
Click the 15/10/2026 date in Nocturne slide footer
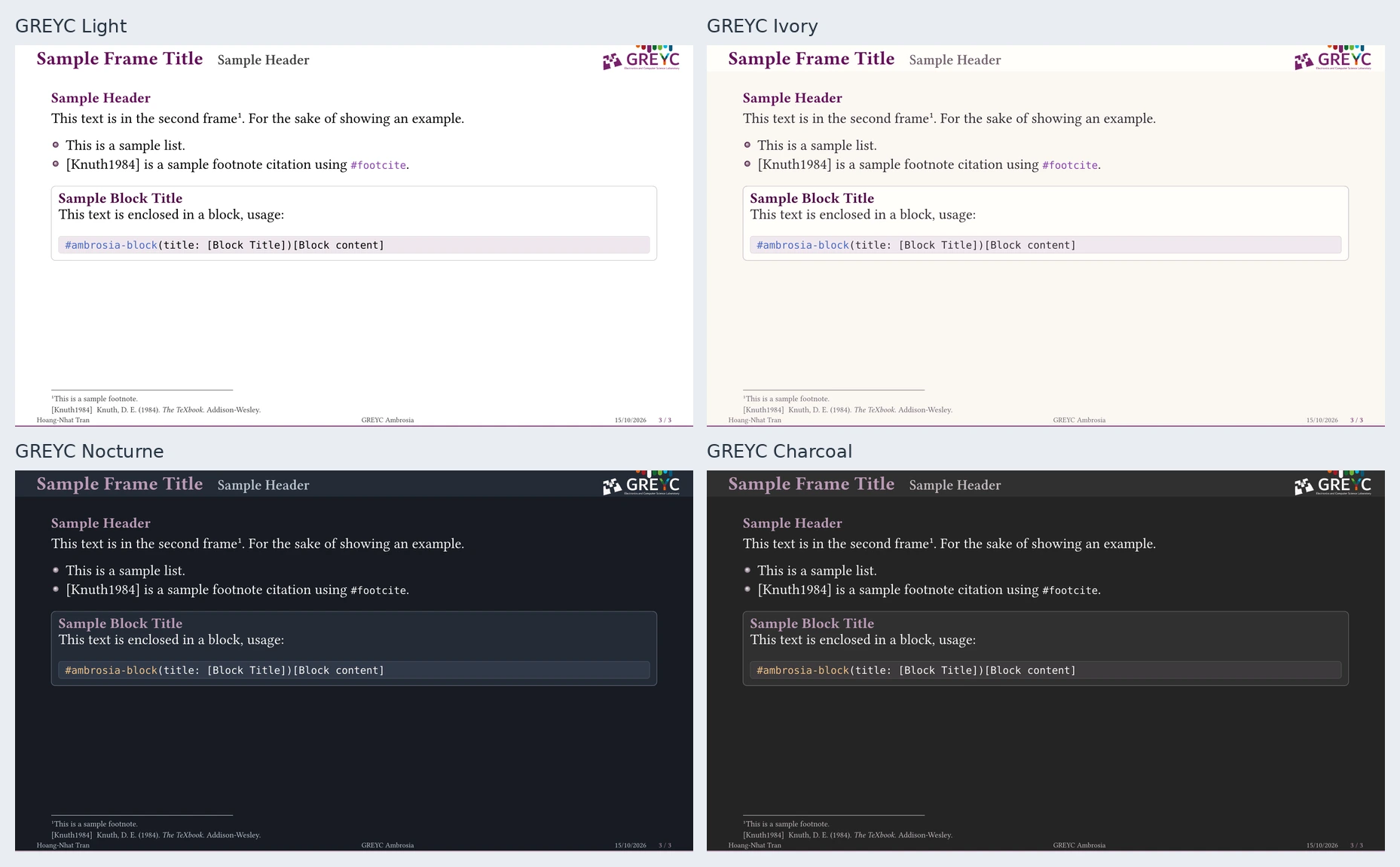coord(631,845)
